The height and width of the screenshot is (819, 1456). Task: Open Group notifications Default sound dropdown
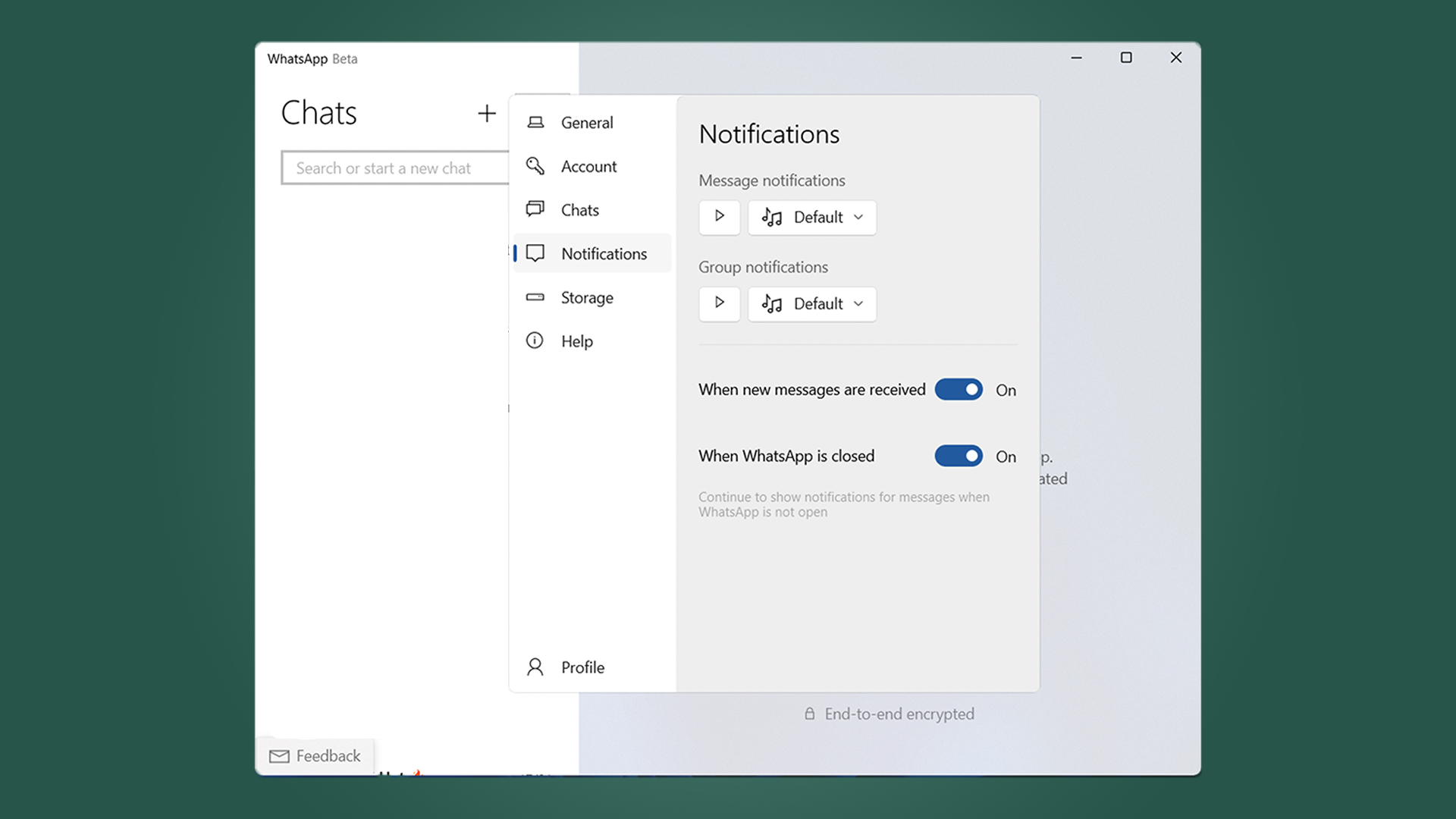[812, 304]
